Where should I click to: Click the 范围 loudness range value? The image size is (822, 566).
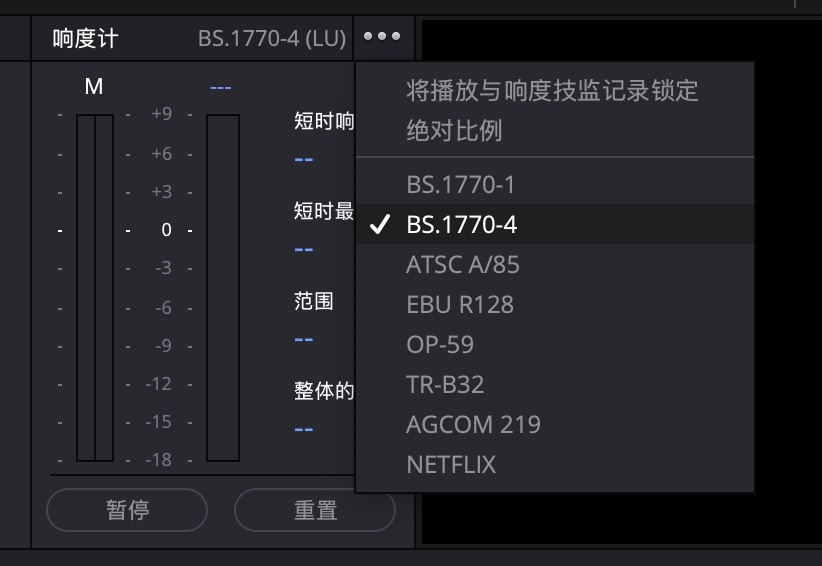coord(304,339)
